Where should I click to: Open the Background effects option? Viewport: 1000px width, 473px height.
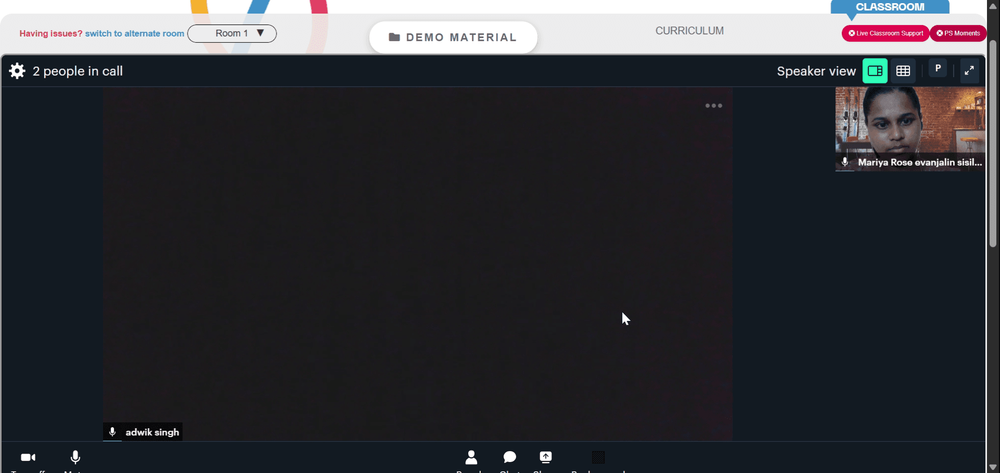pyautogui.click(x=598, y=458)
